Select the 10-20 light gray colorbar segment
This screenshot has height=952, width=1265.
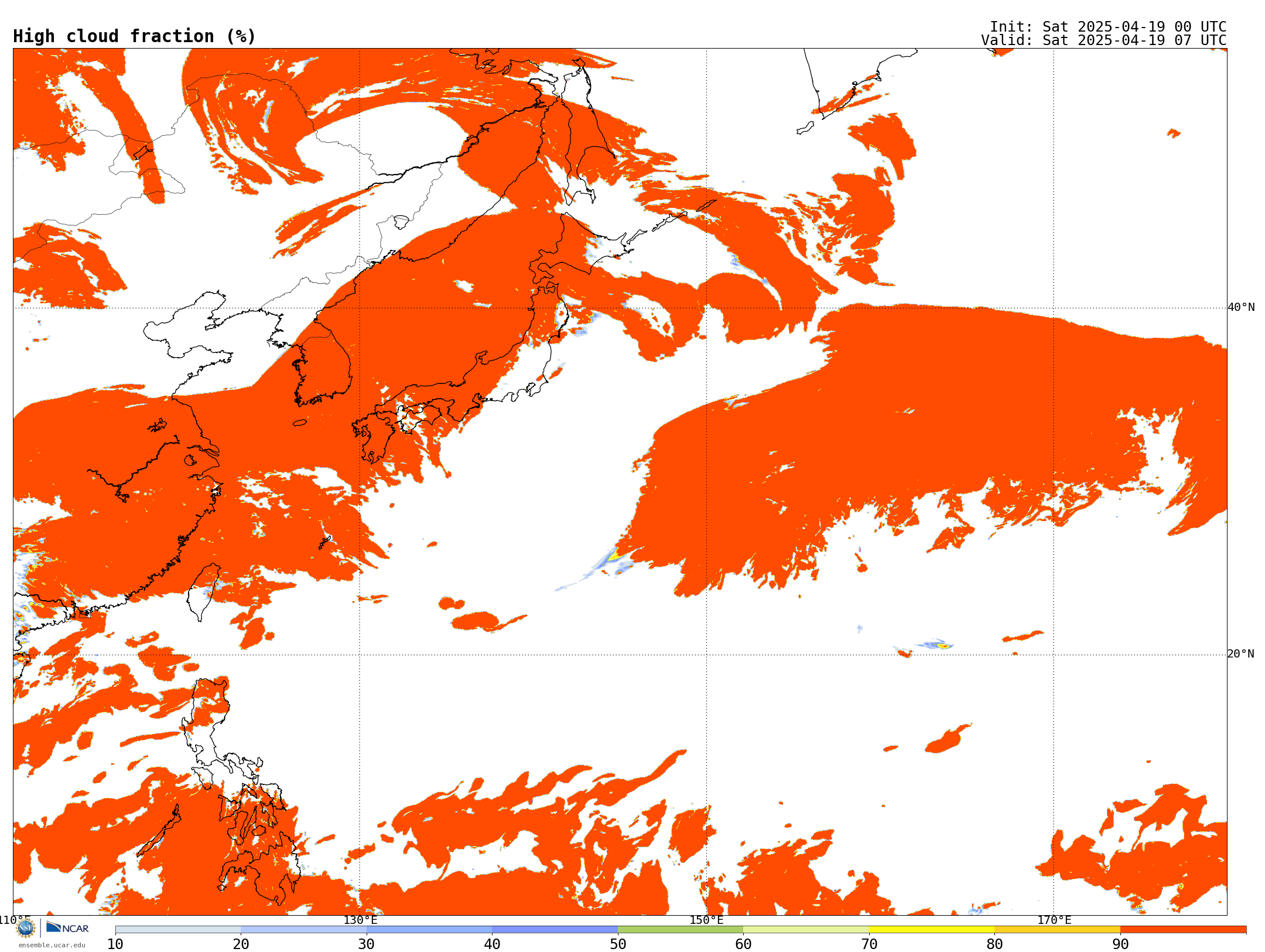[178, 930]
